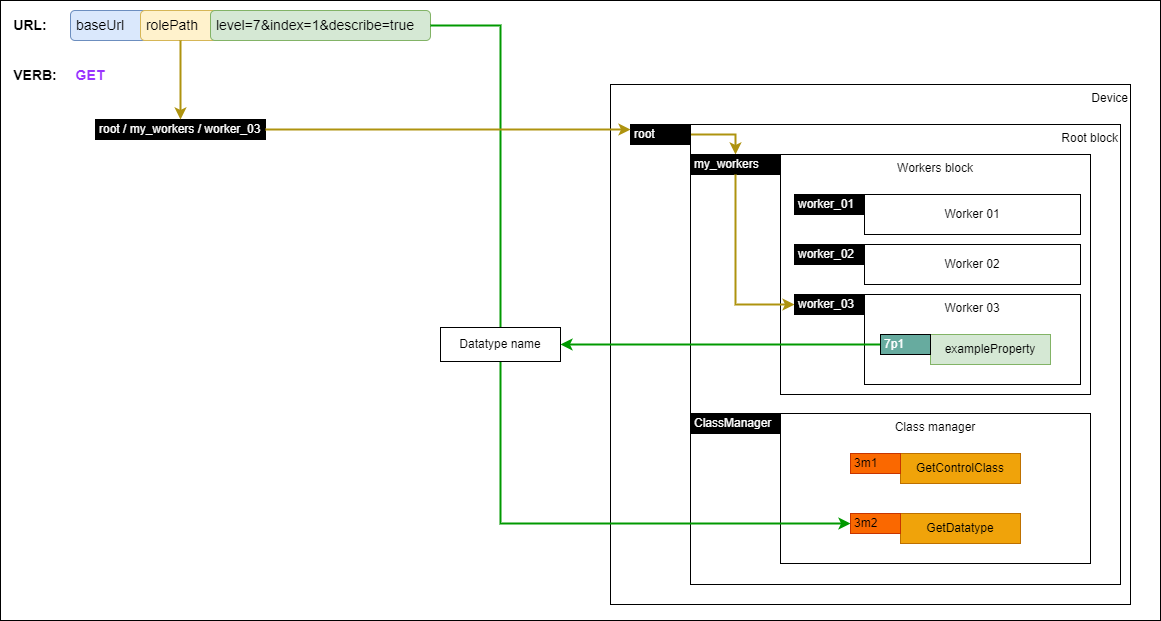Click the worker_01 label tag
The width and height of the screenshot is (1161, 621).
pos(827,204)
